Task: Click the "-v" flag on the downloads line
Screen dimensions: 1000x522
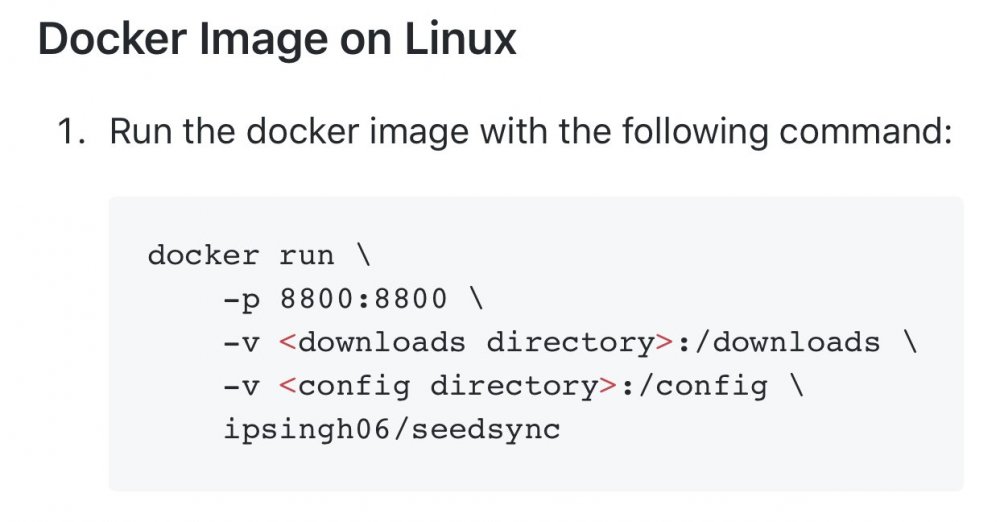Action: (242, 343)
